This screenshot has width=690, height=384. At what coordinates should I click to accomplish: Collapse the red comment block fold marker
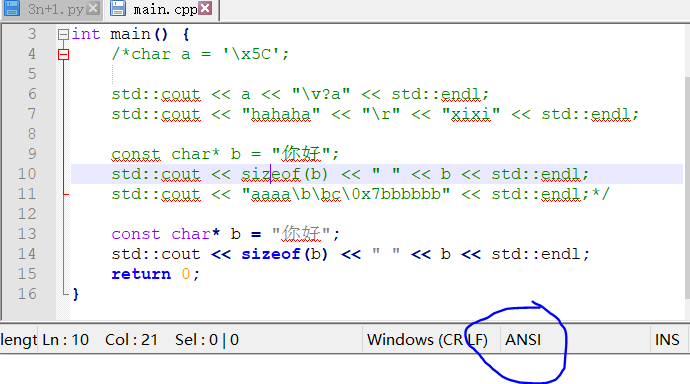63,54
